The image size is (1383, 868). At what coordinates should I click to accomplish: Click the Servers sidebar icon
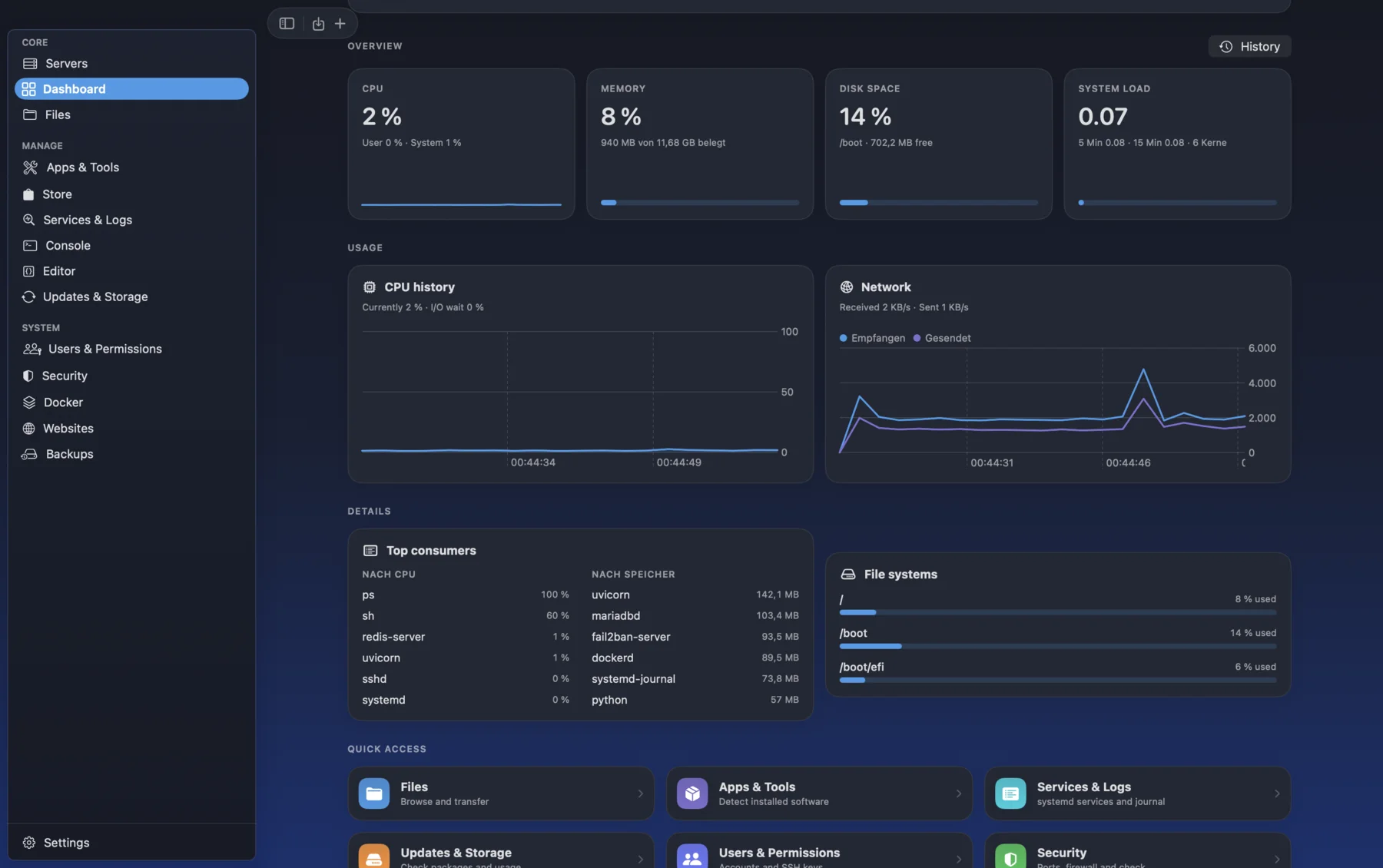[30, 64]
